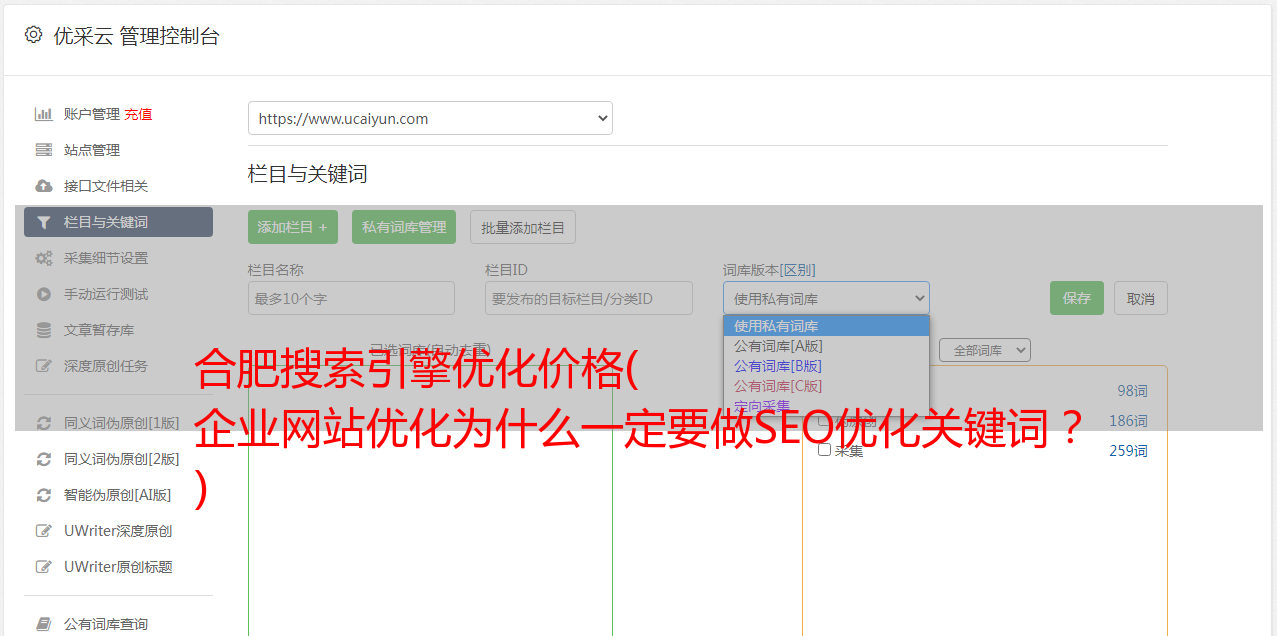1277x636 pixels.
Task: Focus the 栏目ID input field
Action: point(589,298)
